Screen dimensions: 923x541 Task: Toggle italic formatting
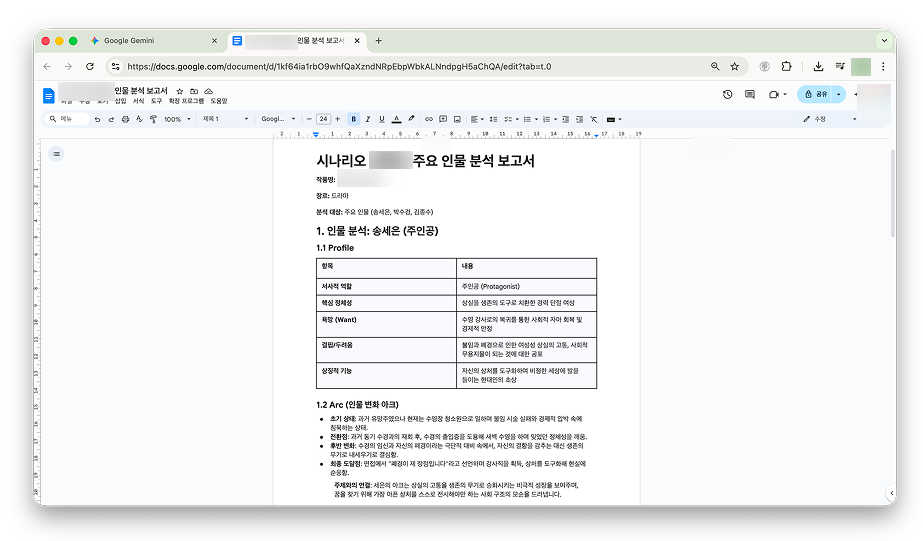pyautogui.click(x=368, y=119)
